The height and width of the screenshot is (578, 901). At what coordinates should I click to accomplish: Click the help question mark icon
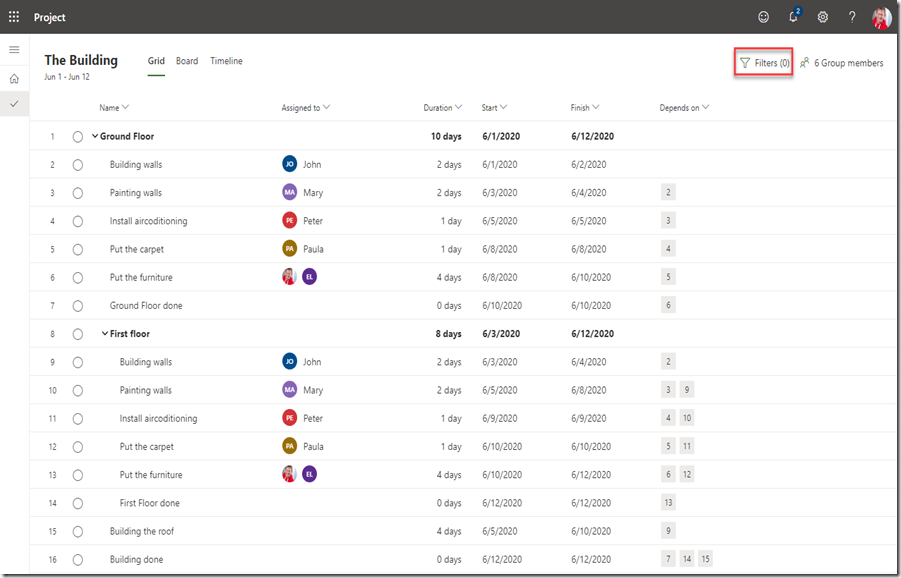click(x=852, y=17)
